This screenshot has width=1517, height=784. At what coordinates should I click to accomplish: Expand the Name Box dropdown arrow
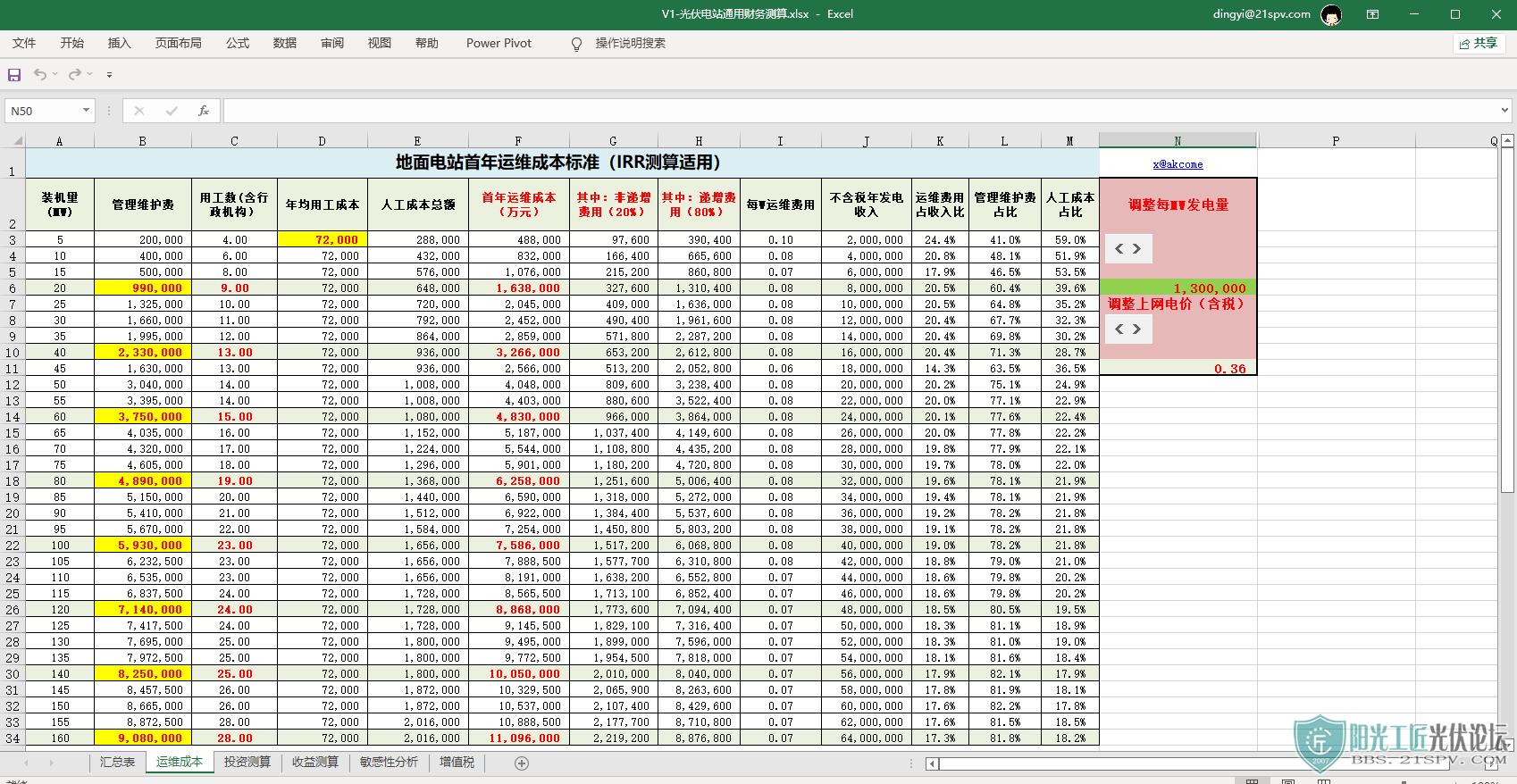pyautogui.click(x=86, y=111)
